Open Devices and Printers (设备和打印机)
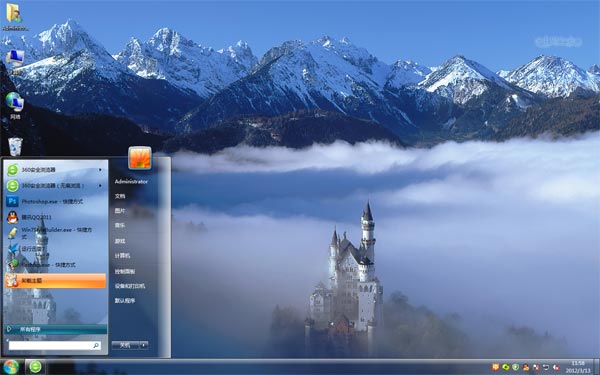This screenshot has width=600, height=375. click(130, 286)
